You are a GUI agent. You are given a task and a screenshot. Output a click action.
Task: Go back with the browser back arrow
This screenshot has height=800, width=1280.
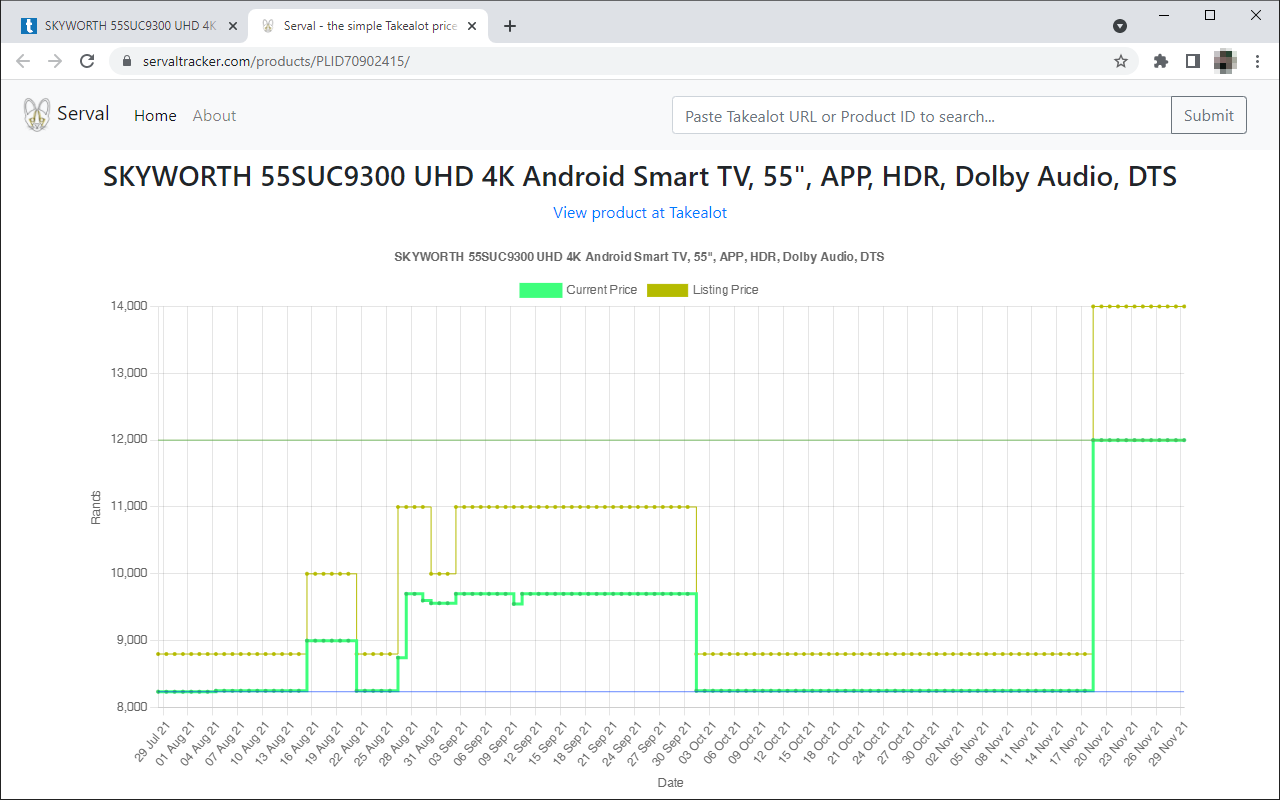click(x=23, y=61)
